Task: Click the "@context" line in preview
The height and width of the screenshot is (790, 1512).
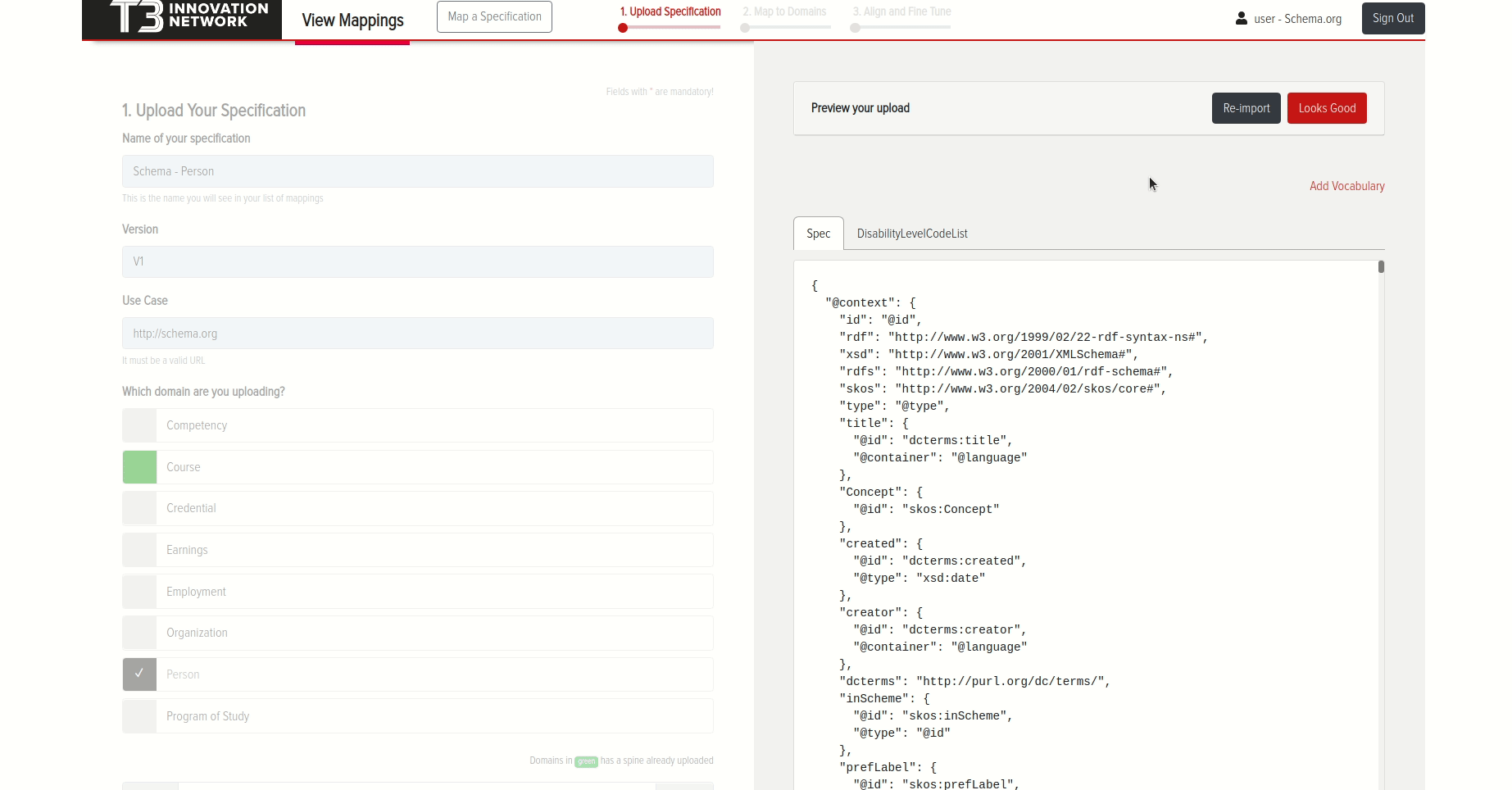Action: (870, 302)
